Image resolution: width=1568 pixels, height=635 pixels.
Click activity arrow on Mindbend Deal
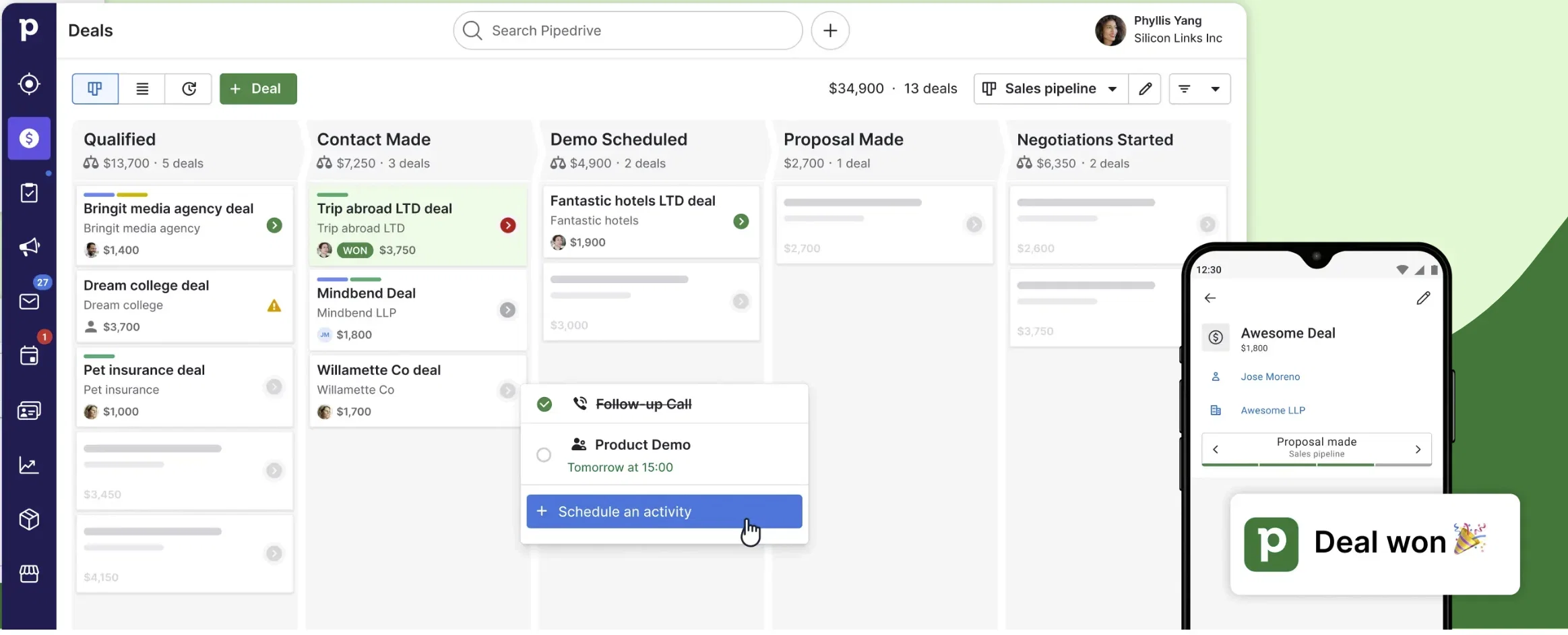pyautogui.click(x=507, y=310)
